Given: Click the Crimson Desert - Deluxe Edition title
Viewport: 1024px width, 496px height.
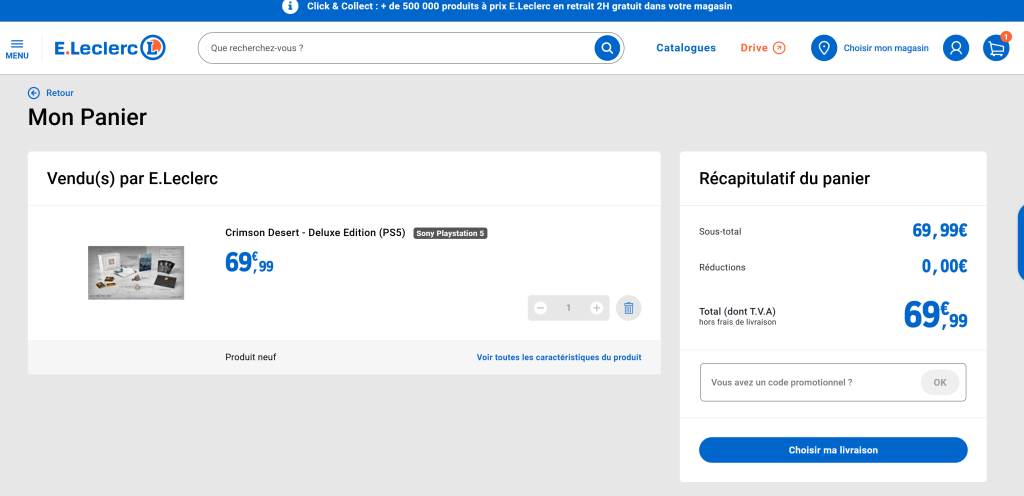Looking at the screenshot, I should tap(315, 233).
